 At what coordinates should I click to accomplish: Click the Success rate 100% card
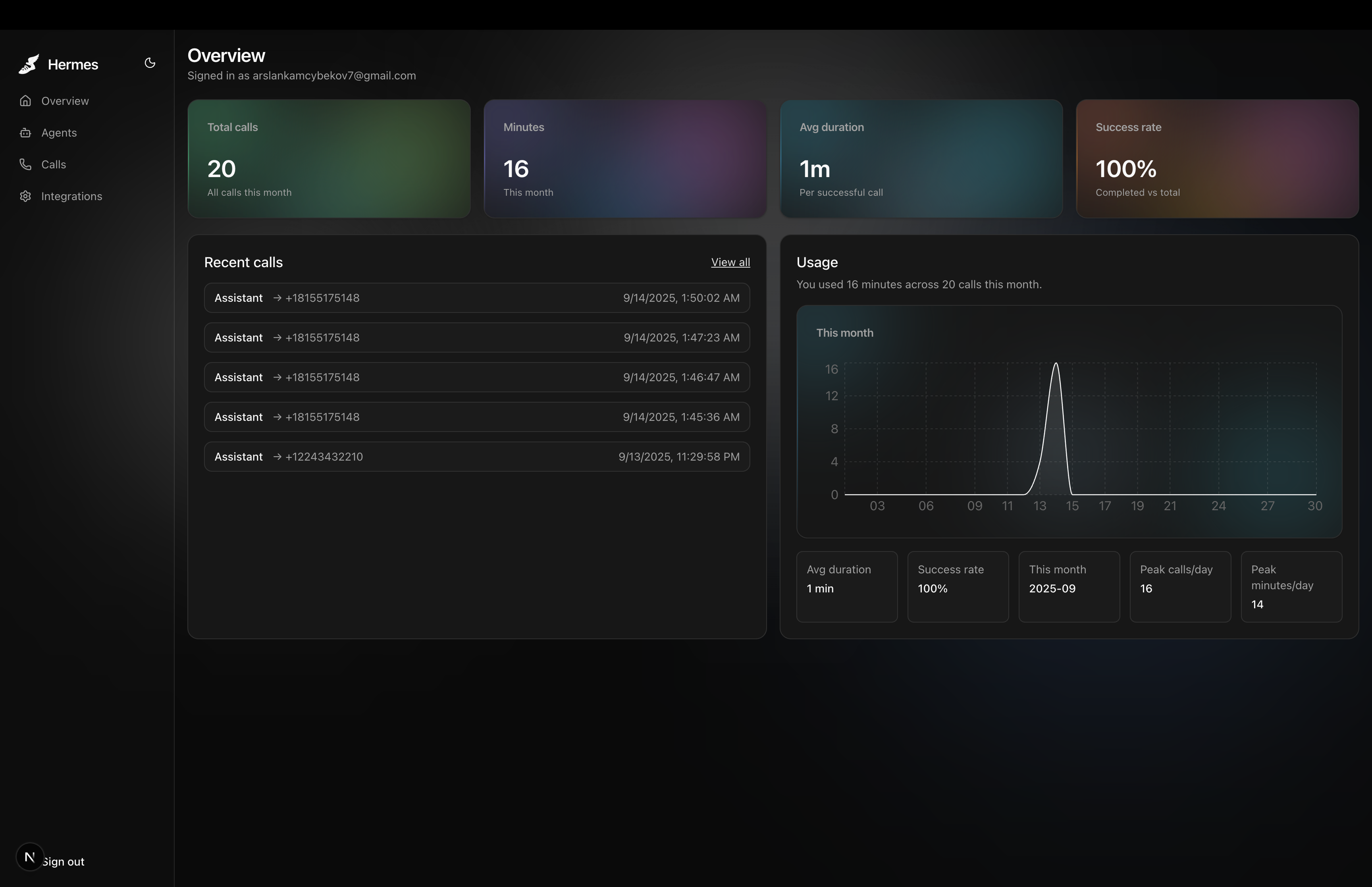[1217, 159]
